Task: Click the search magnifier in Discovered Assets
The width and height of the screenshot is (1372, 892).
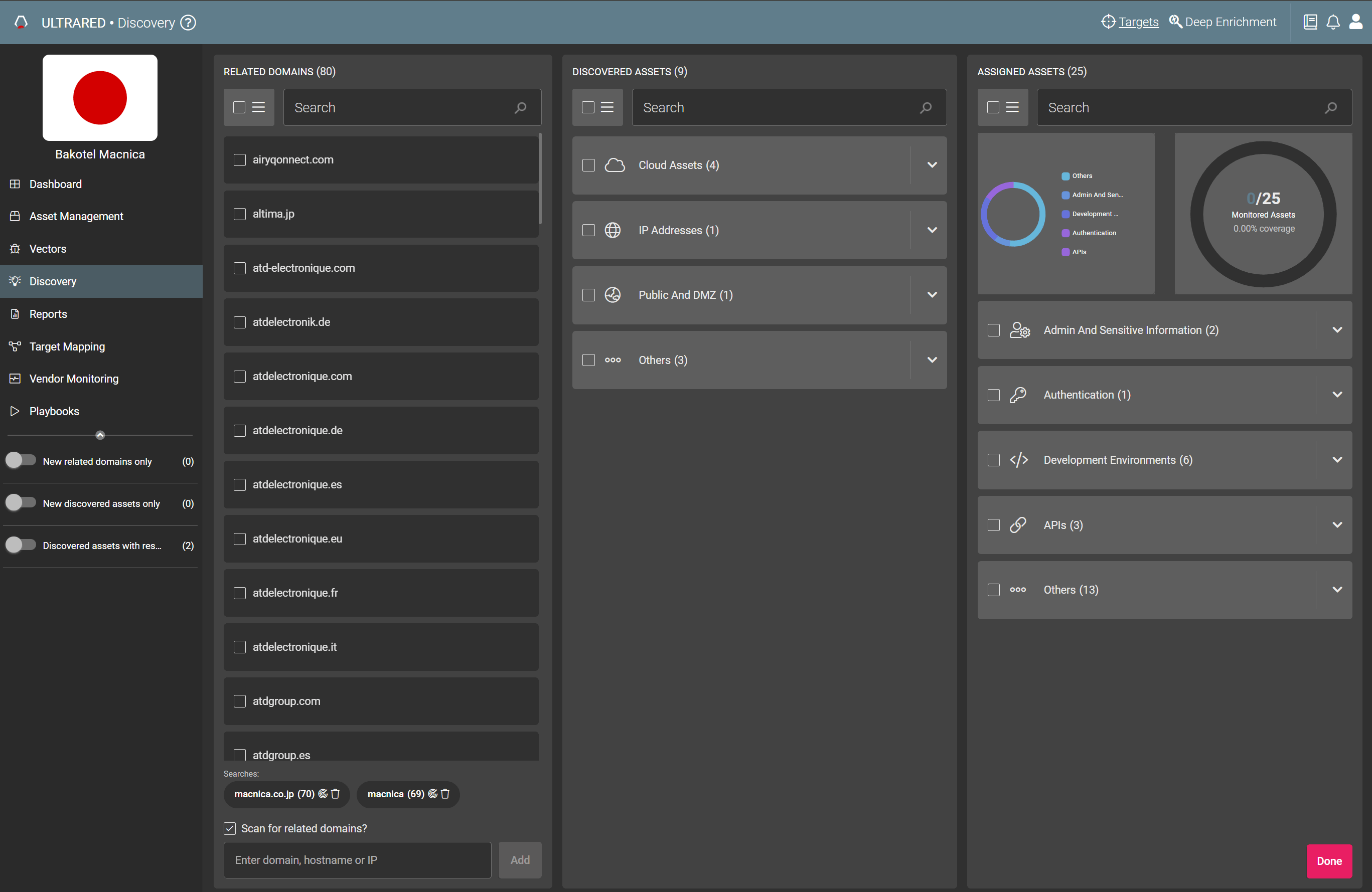Action: [926, 108]
